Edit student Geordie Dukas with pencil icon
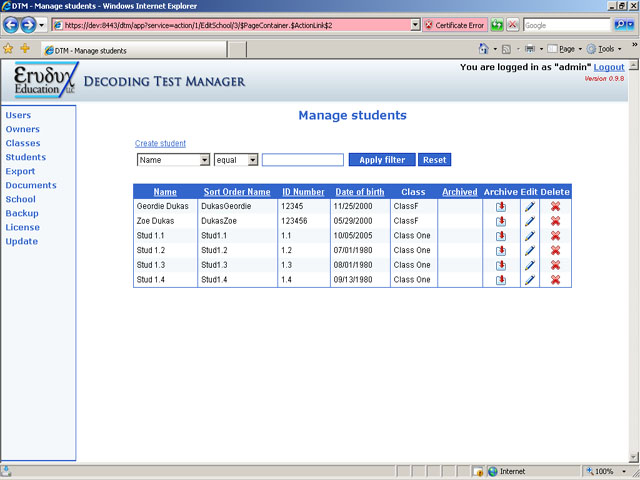The image size is (640, 480). click(x=530, y=207)
